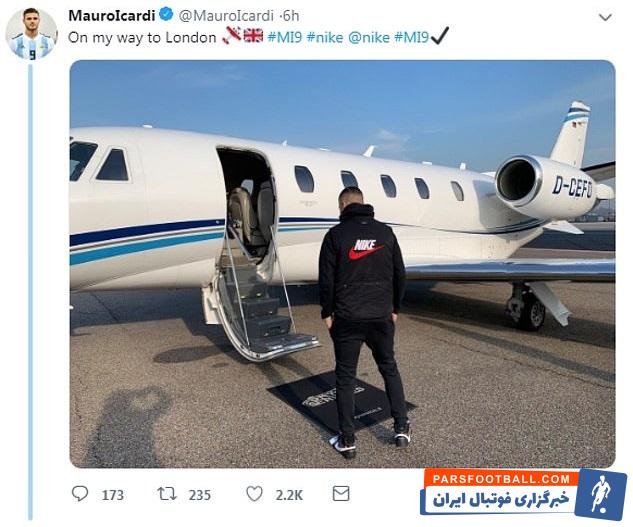Click the 2.2K likes count

tap(289, 495)
